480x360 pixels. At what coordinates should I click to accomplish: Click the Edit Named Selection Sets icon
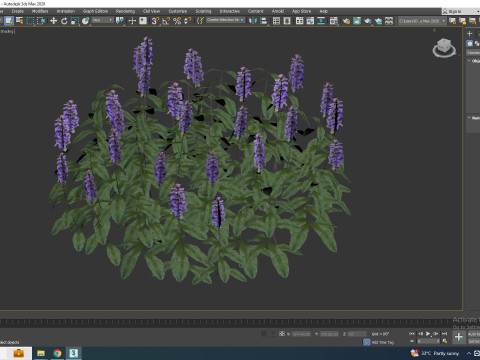pyautogui.click(x=200, y=21)
